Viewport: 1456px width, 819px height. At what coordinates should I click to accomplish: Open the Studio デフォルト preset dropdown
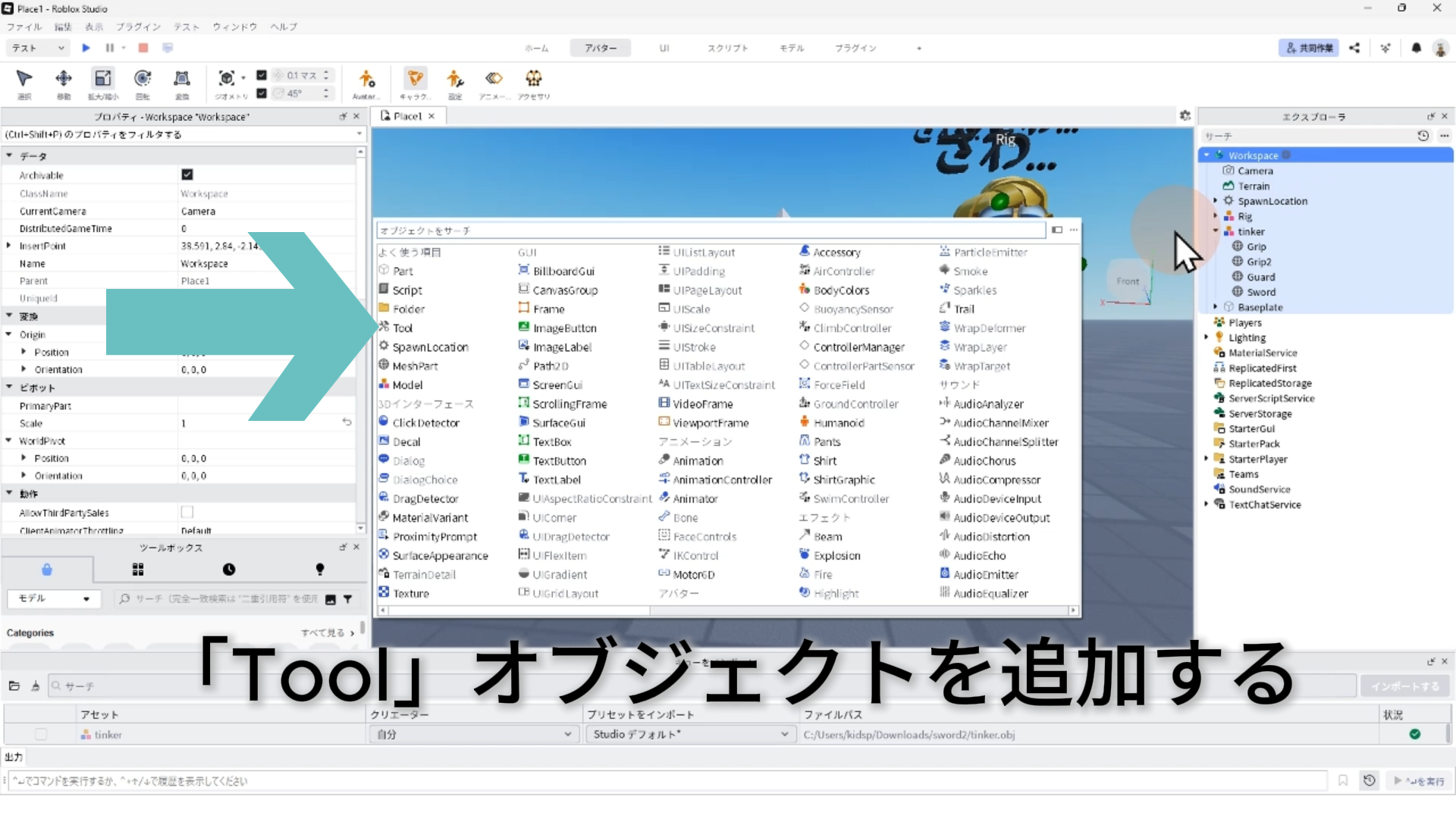pos(690,734)
